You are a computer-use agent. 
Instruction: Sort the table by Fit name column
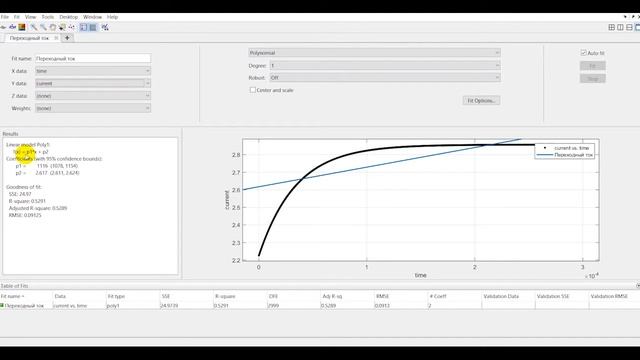click(27, 296)
